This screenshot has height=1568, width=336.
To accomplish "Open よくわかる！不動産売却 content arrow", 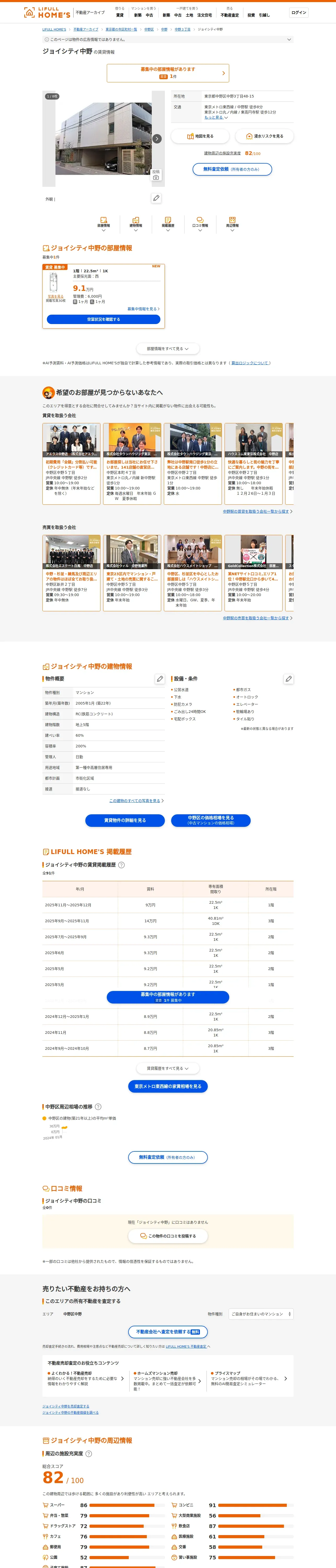I will 122,1379.
